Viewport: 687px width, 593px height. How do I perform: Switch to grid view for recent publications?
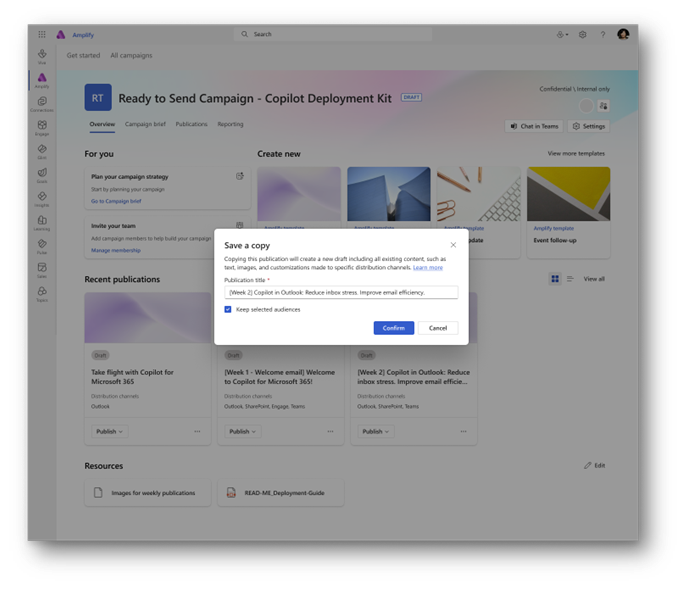(x=555, y=279)
